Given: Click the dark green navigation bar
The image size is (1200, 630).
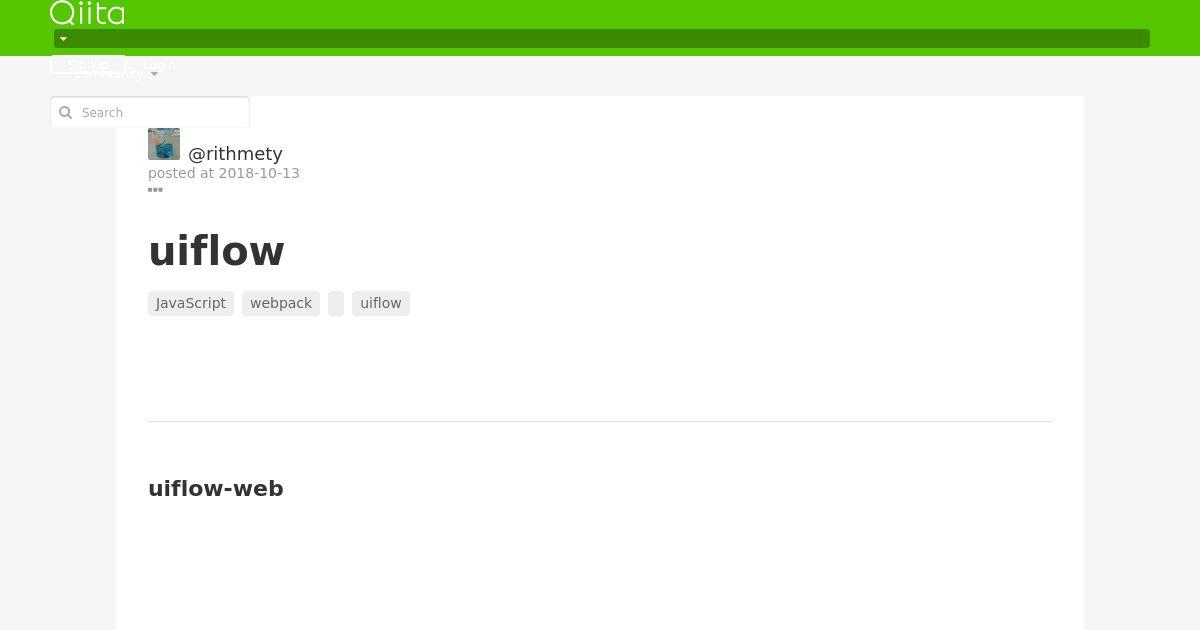Looking at the screenshot, I should click(x=602, y=39).
